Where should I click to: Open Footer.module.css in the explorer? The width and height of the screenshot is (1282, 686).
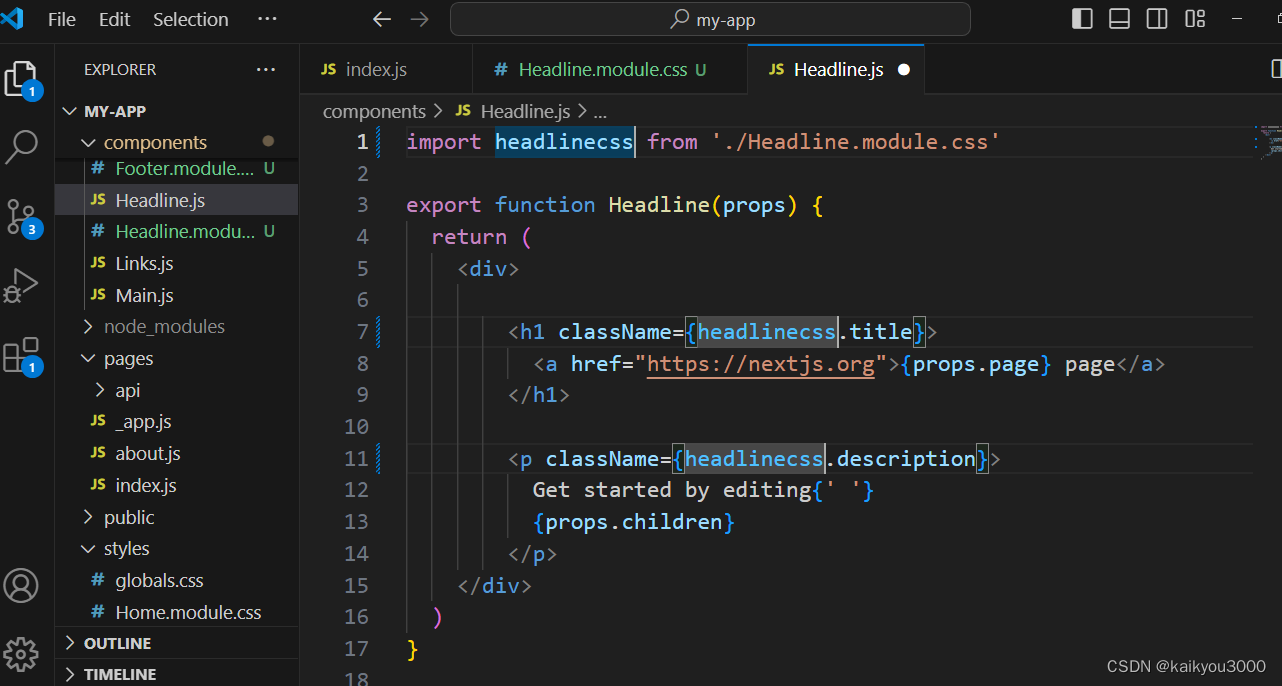coord(176,168)
